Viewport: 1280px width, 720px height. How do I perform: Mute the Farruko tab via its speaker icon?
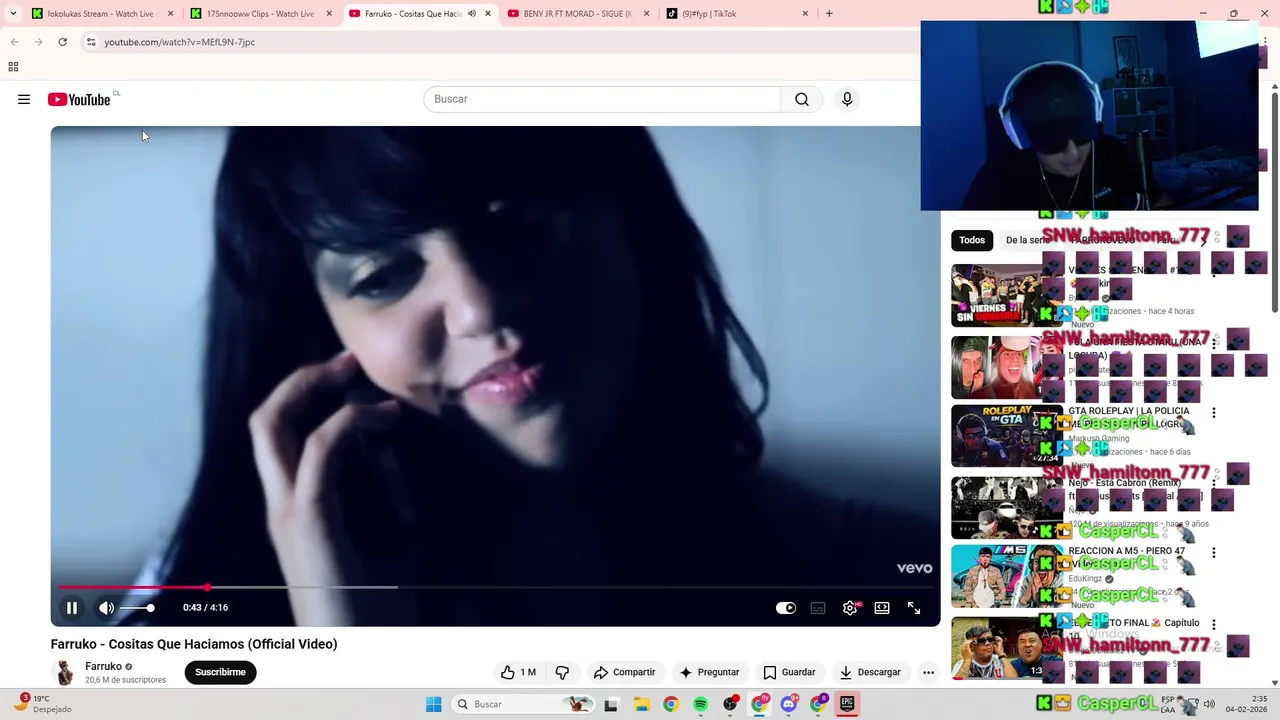click(x=472, y=14)
